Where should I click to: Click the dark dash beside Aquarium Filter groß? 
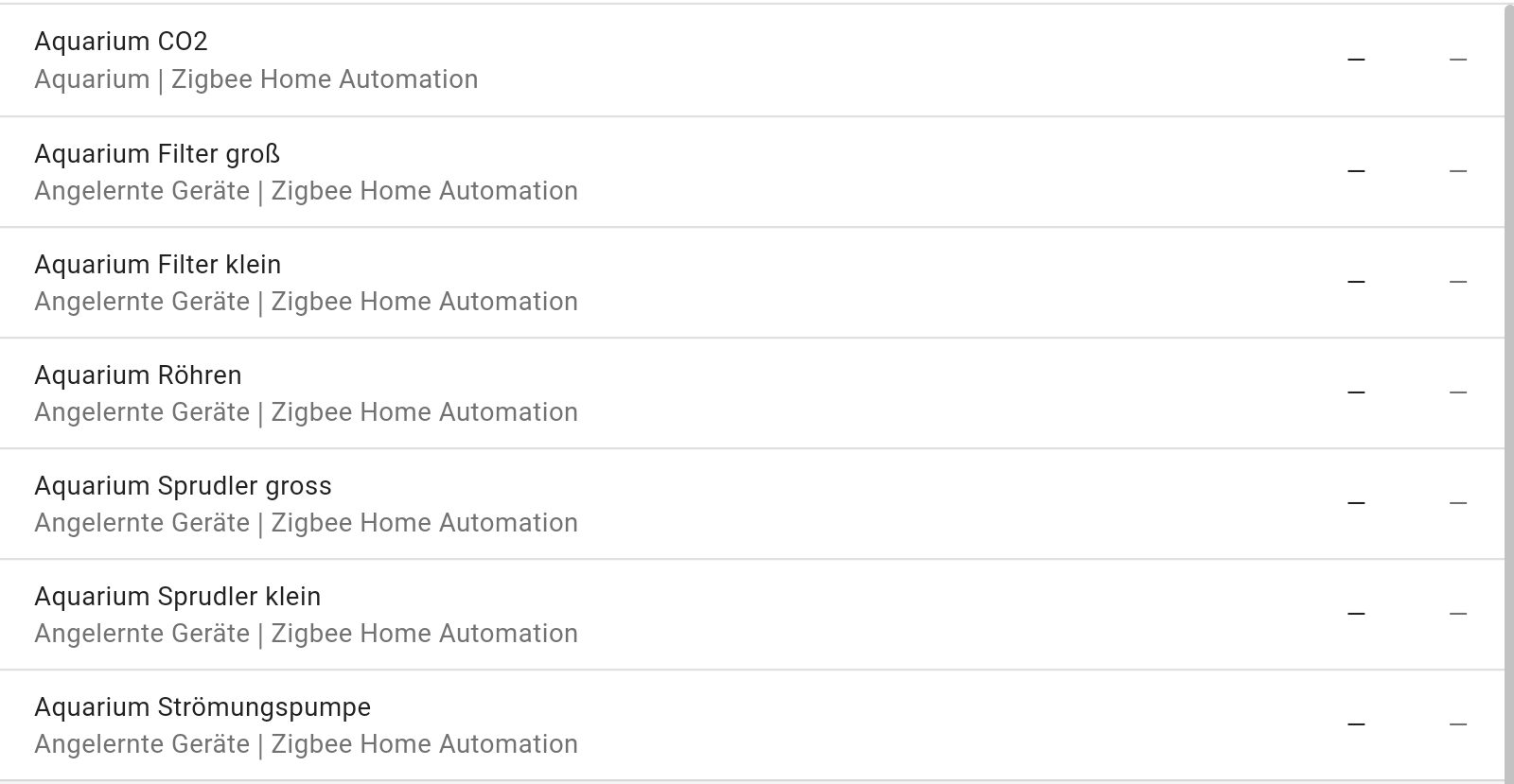pyautogui.click(x=1356, y=171)
